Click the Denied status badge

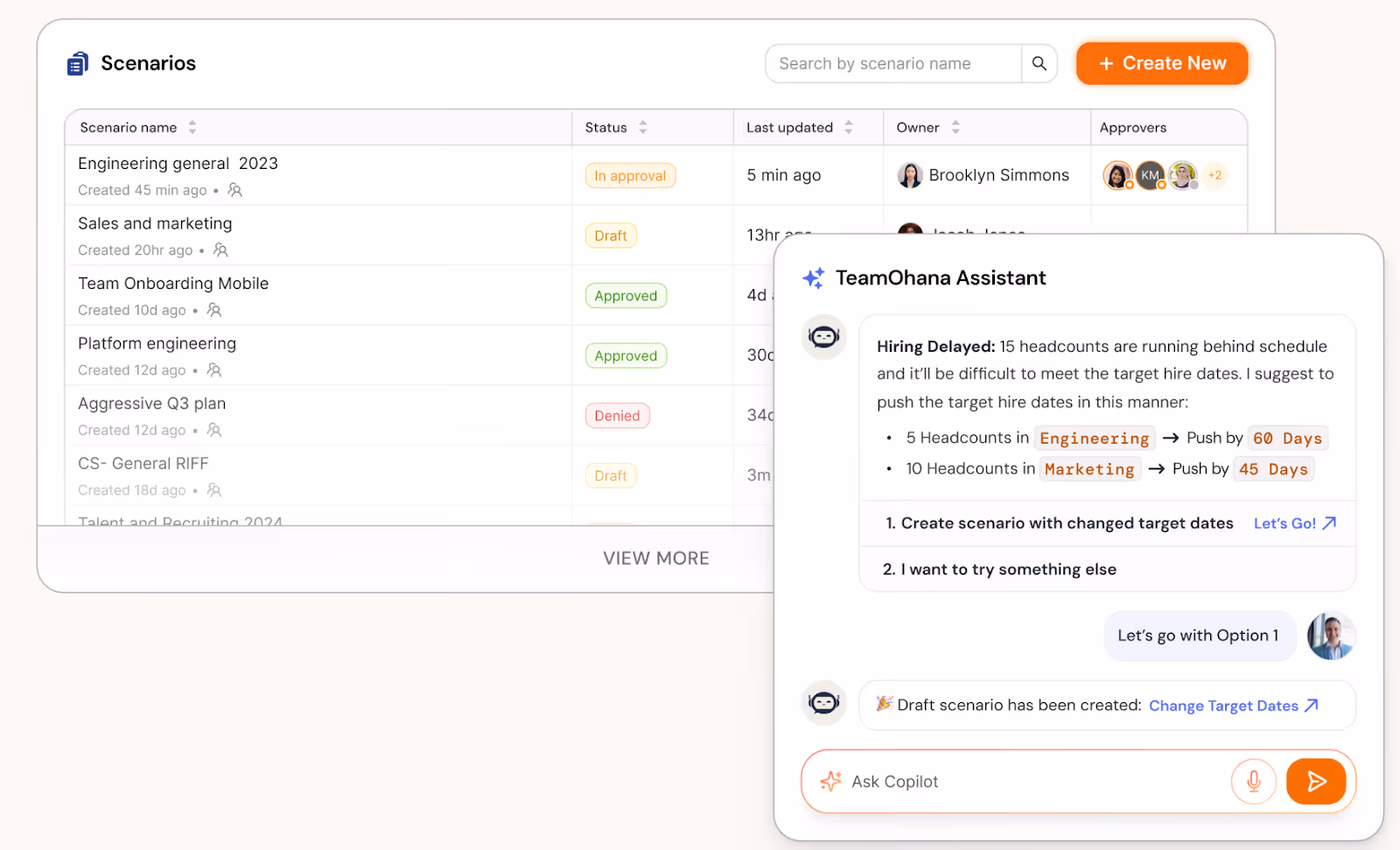617,416
